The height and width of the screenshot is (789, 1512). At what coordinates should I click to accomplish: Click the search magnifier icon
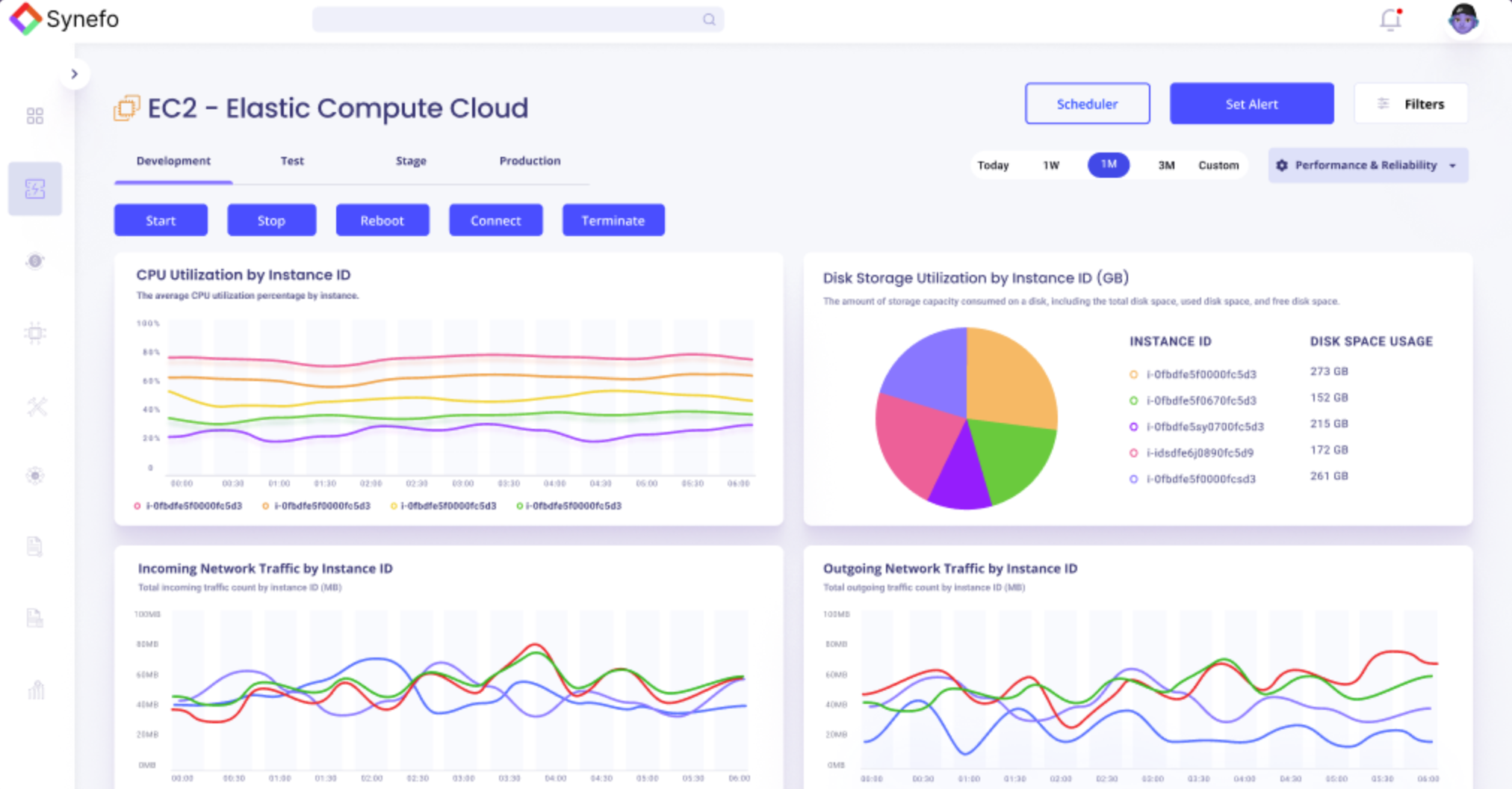click(x=709, y=19)
